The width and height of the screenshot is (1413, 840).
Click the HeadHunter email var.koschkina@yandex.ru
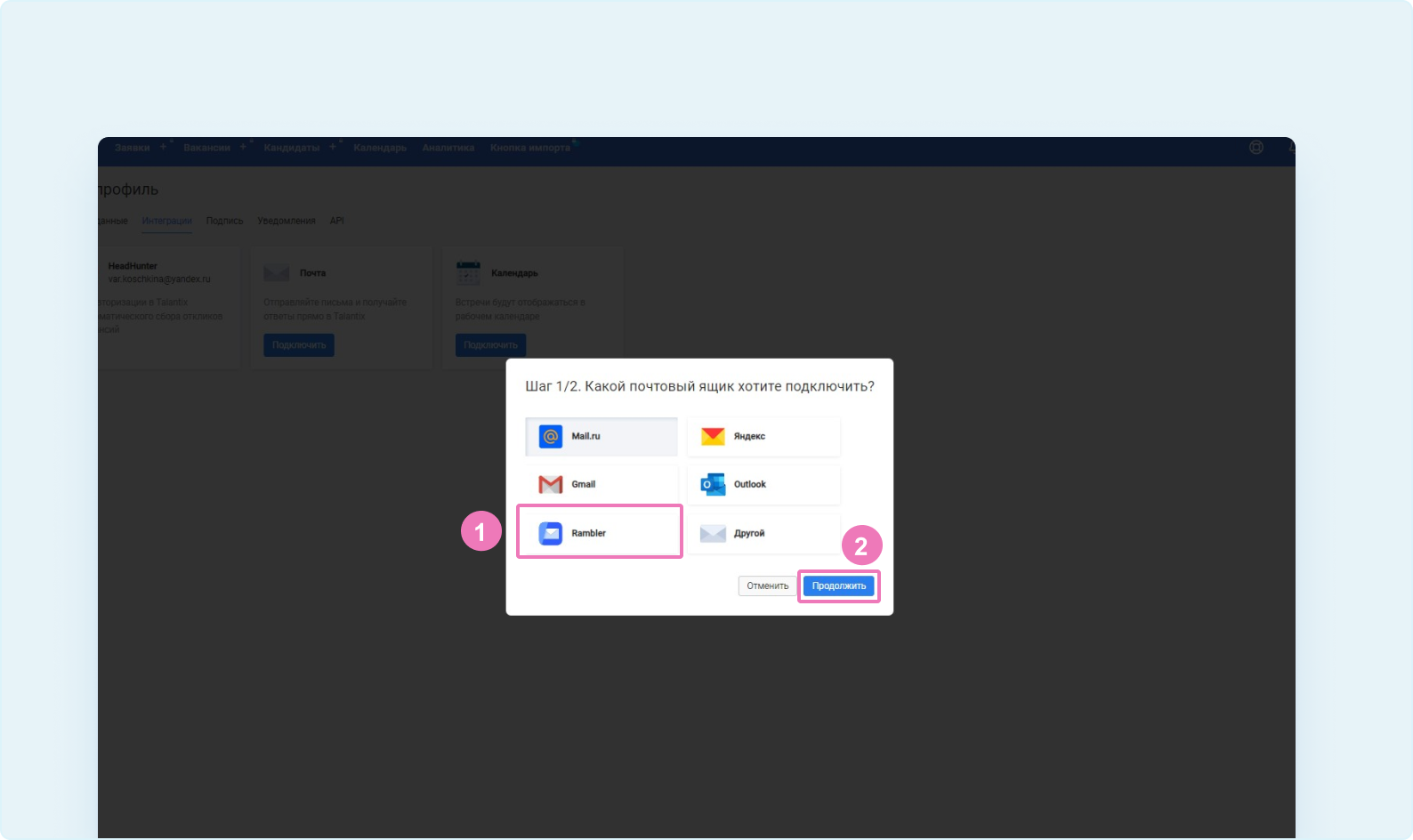(x=159, y=279)
